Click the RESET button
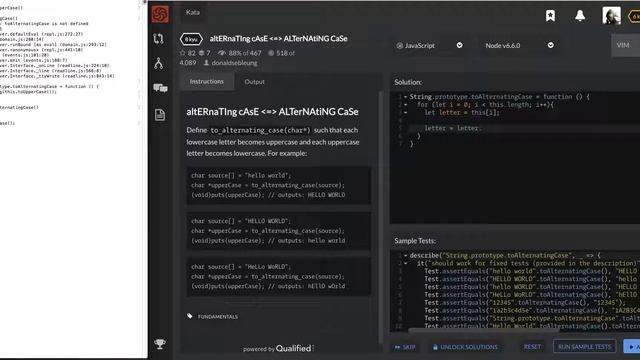 coord(532,347)
